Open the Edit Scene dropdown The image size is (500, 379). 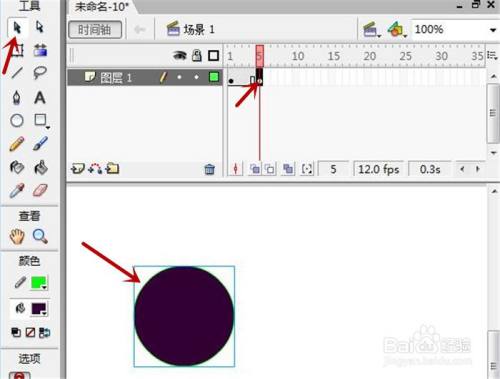pyautogui.click(x=372, y=30)
